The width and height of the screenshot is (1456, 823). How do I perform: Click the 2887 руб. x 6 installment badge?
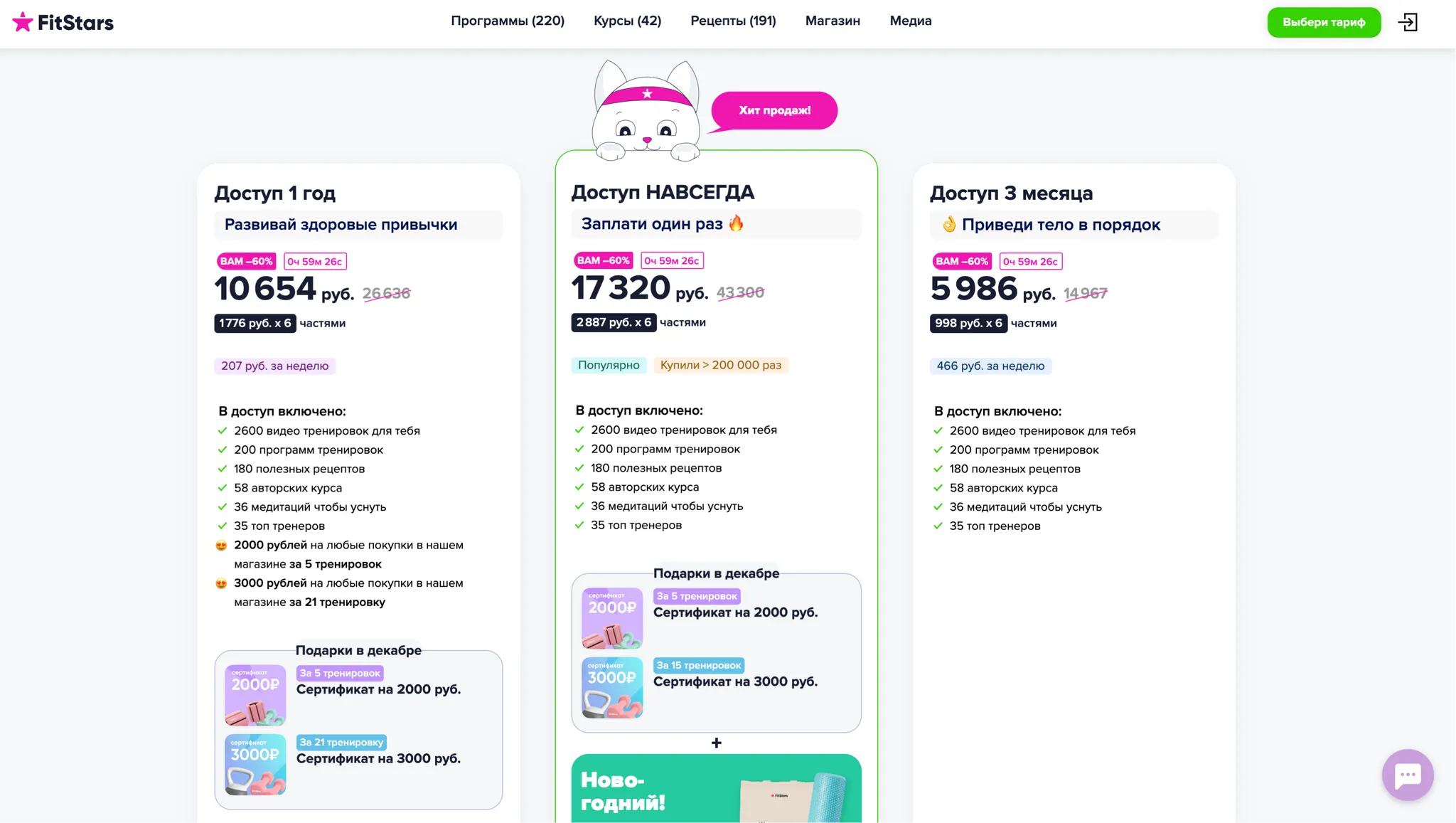pos(614,322)
